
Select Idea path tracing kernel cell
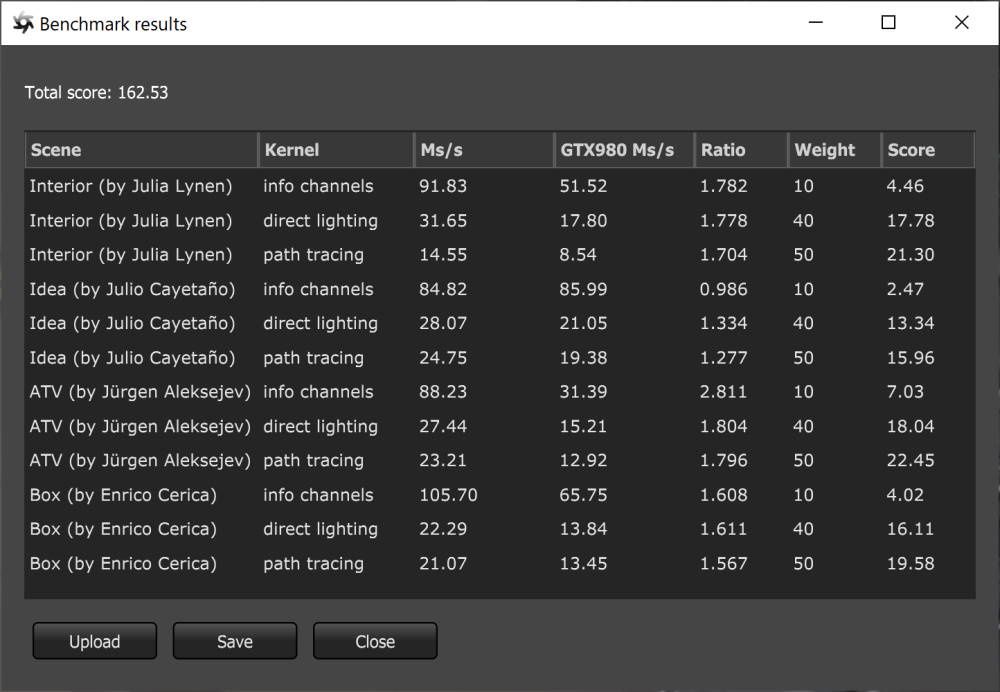(x=313, y=358)
